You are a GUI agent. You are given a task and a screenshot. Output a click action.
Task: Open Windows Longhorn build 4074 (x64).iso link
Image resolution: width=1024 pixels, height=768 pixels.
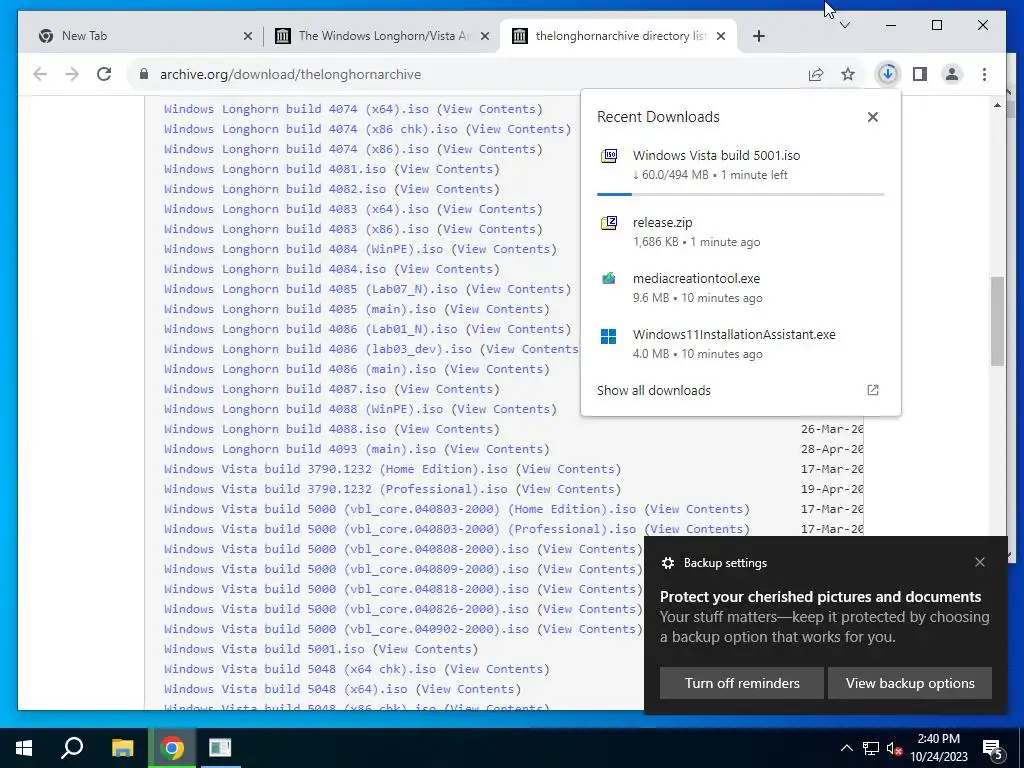pos(296,109)
